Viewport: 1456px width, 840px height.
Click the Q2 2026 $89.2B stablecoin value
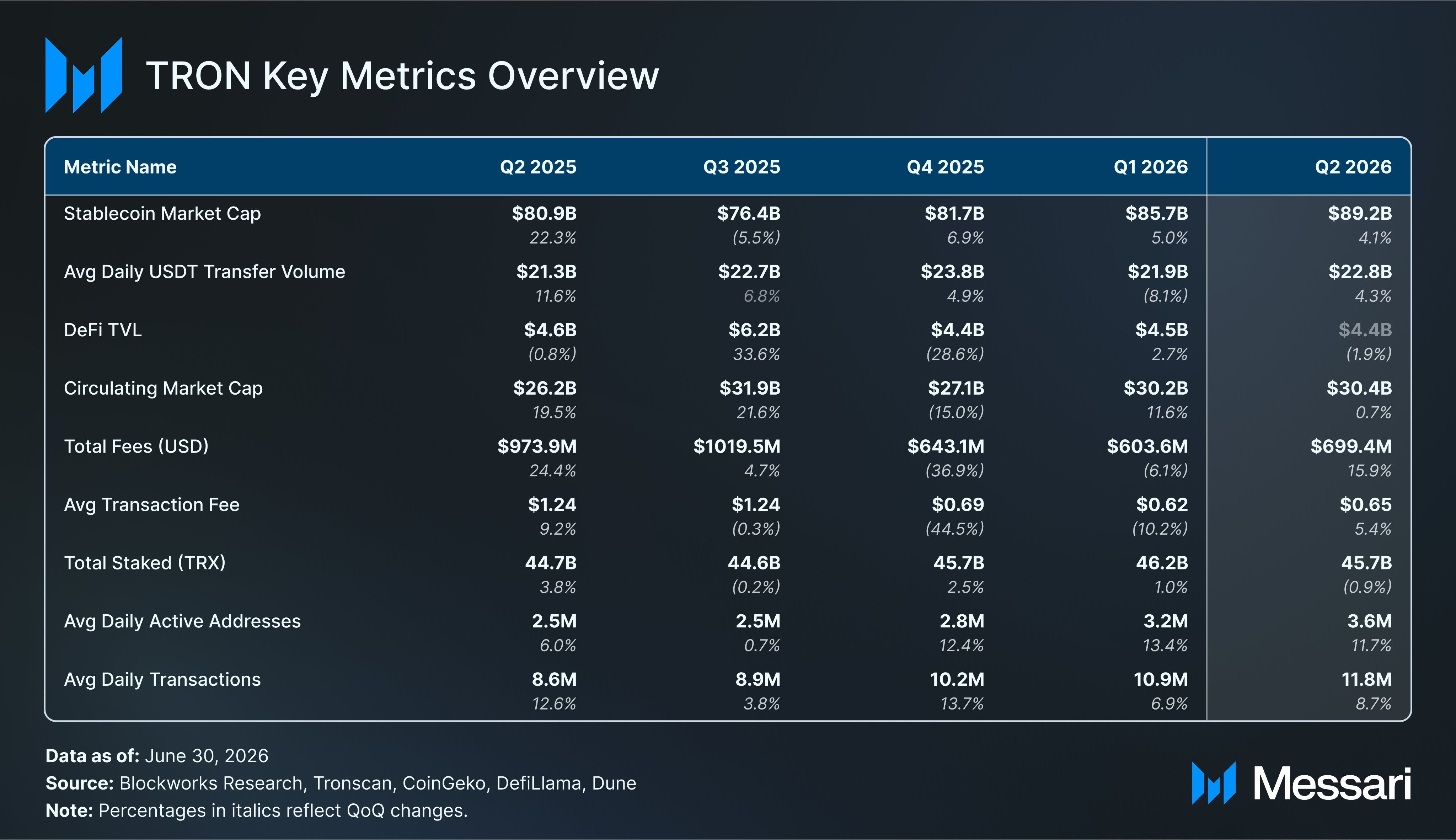1360,213
